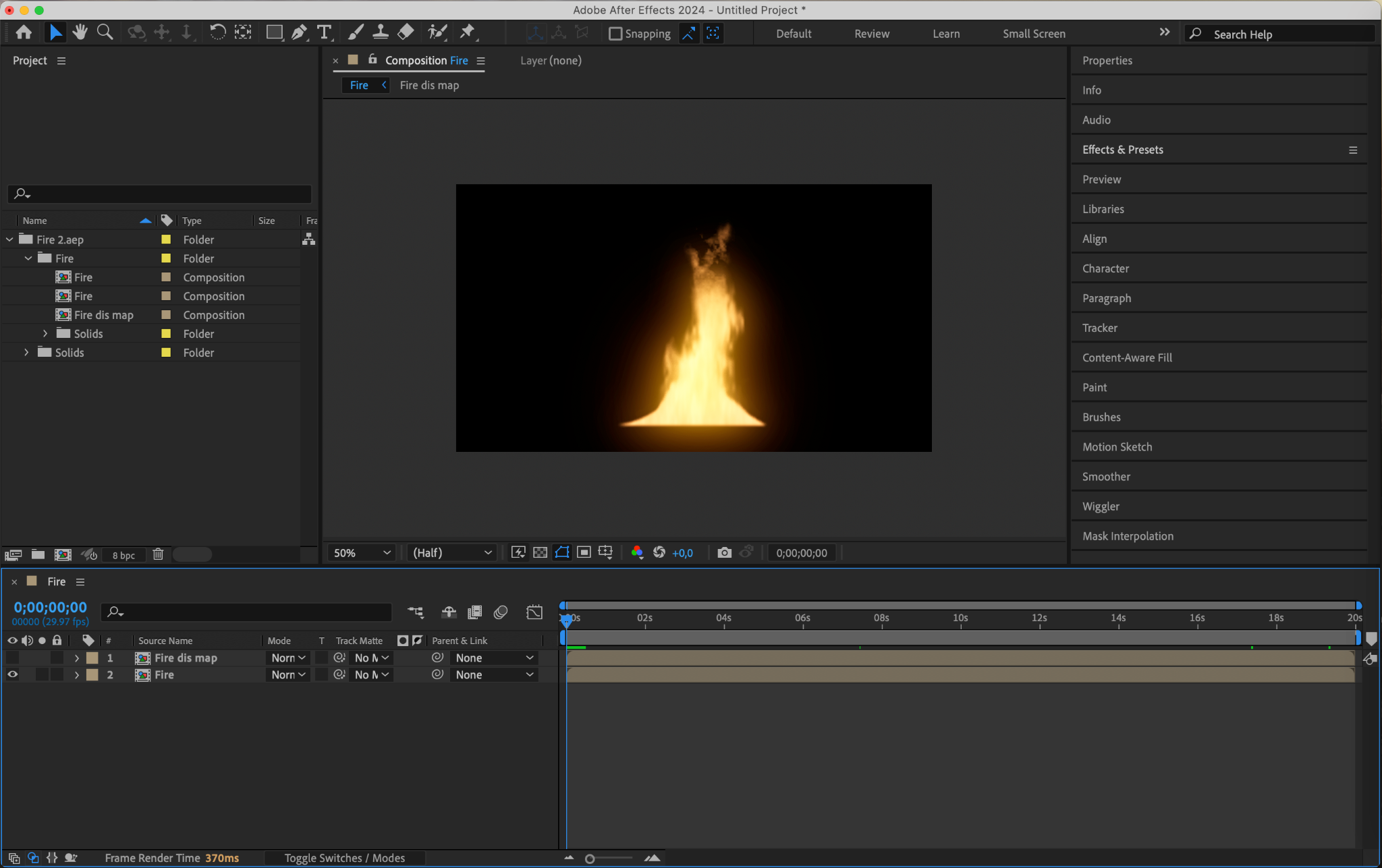This screenshot has width=1382, height=868.
Task: Open the Effects & Presets panel
Action: tap(1122, 150)
